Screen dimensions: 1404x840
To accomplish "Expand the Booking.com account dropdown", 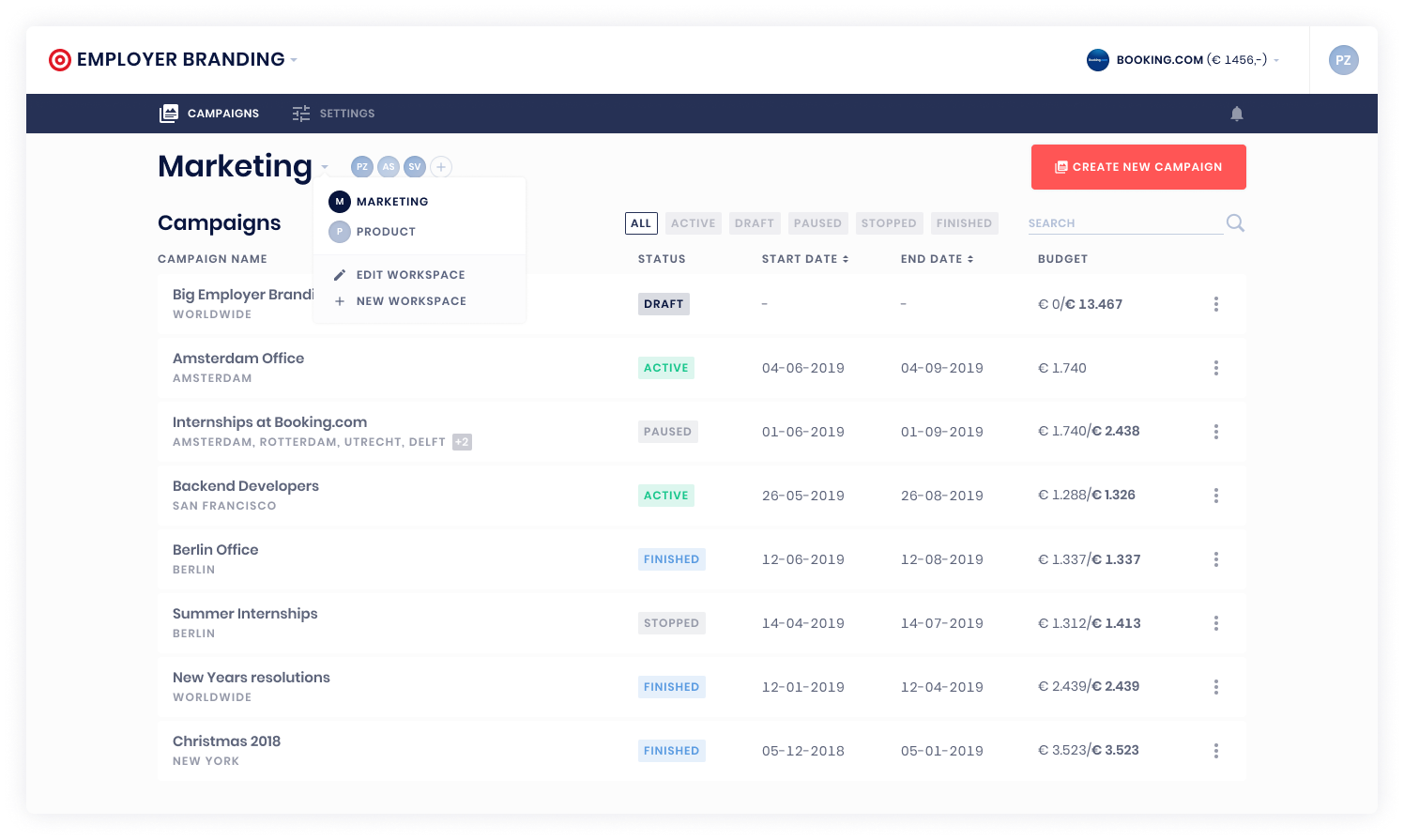I will pyautogui.click(x=1276, y=60).
